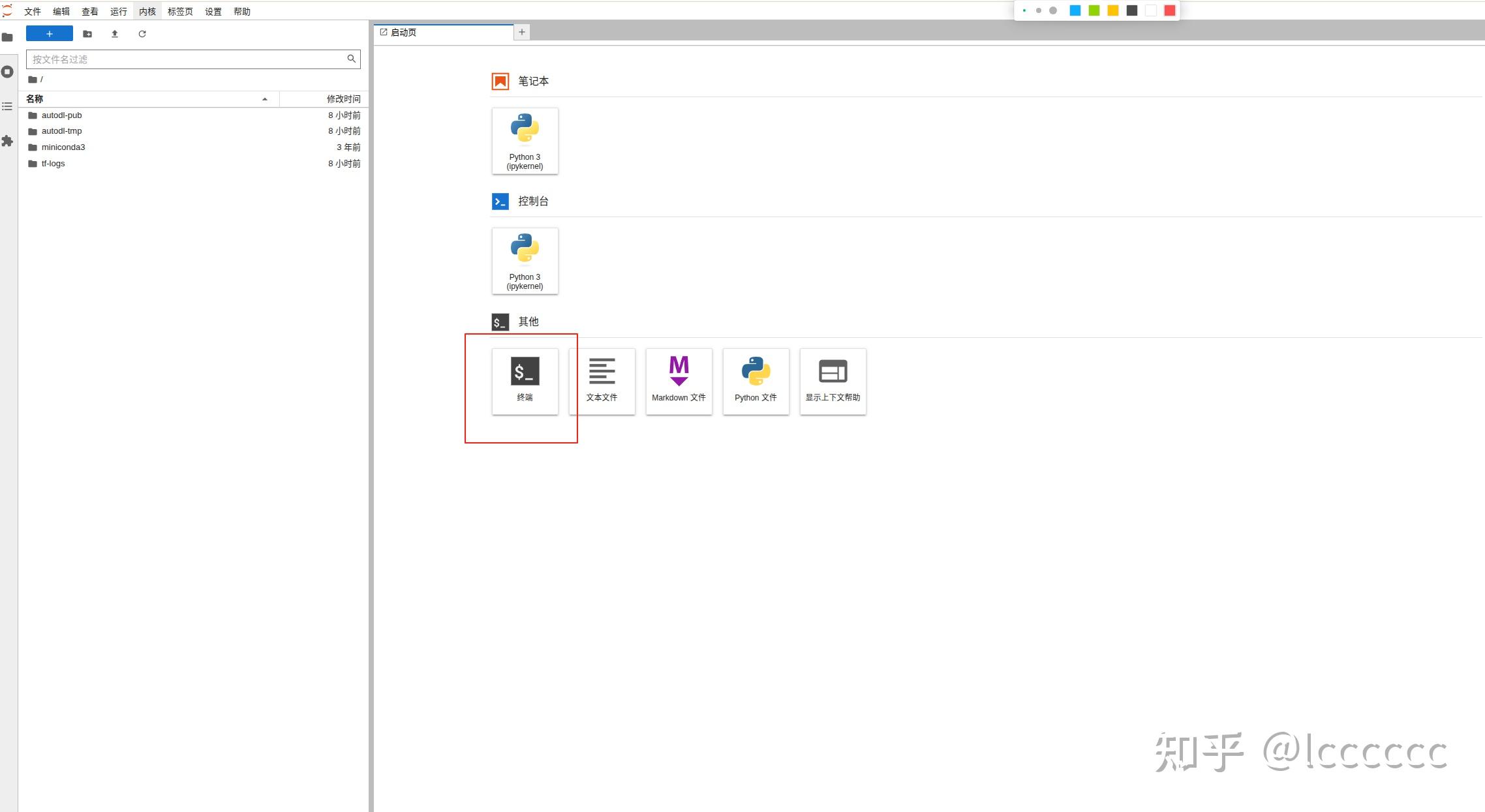The image size is (1485, 812).
Task: Open the 内核 menu
Action: pos(147,12)
